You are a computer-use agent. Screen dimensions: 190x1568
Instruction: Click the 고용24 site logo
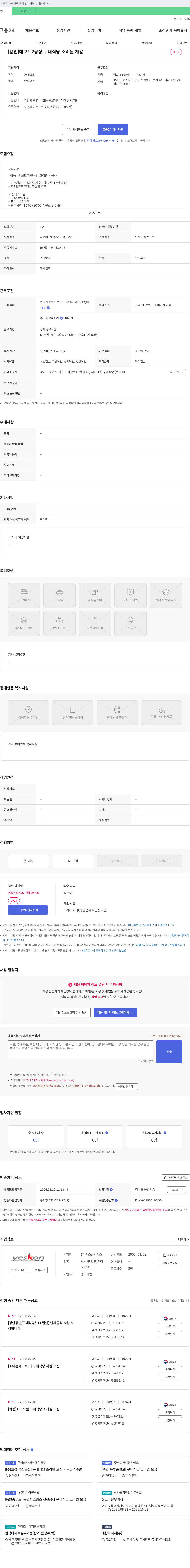click(7, 30)
